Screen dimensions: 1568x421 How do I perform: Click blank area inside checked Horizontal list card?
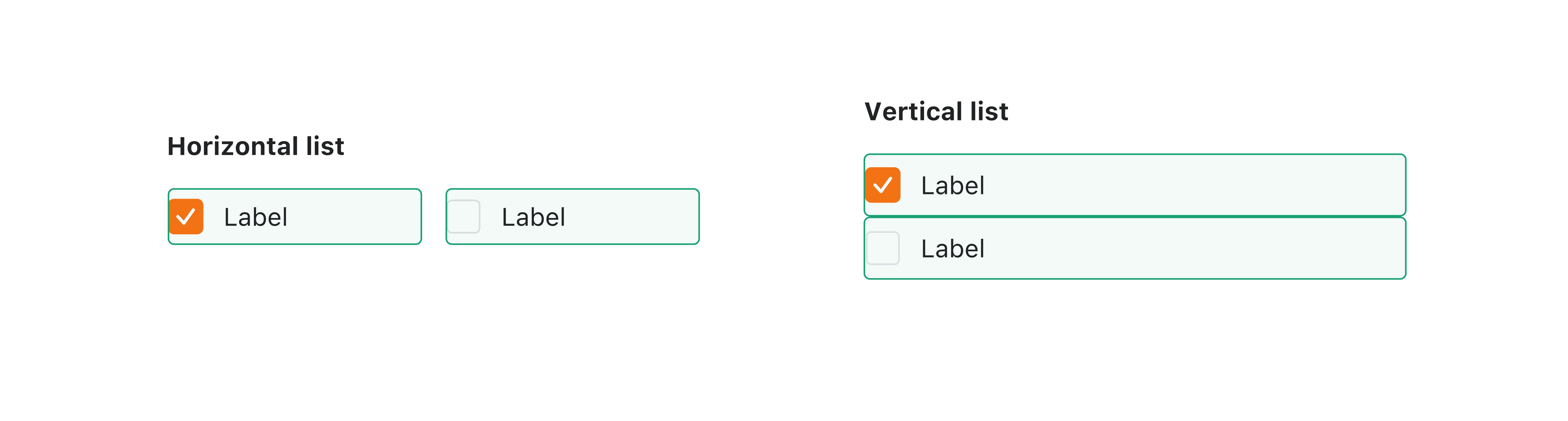tap(359, 216)
